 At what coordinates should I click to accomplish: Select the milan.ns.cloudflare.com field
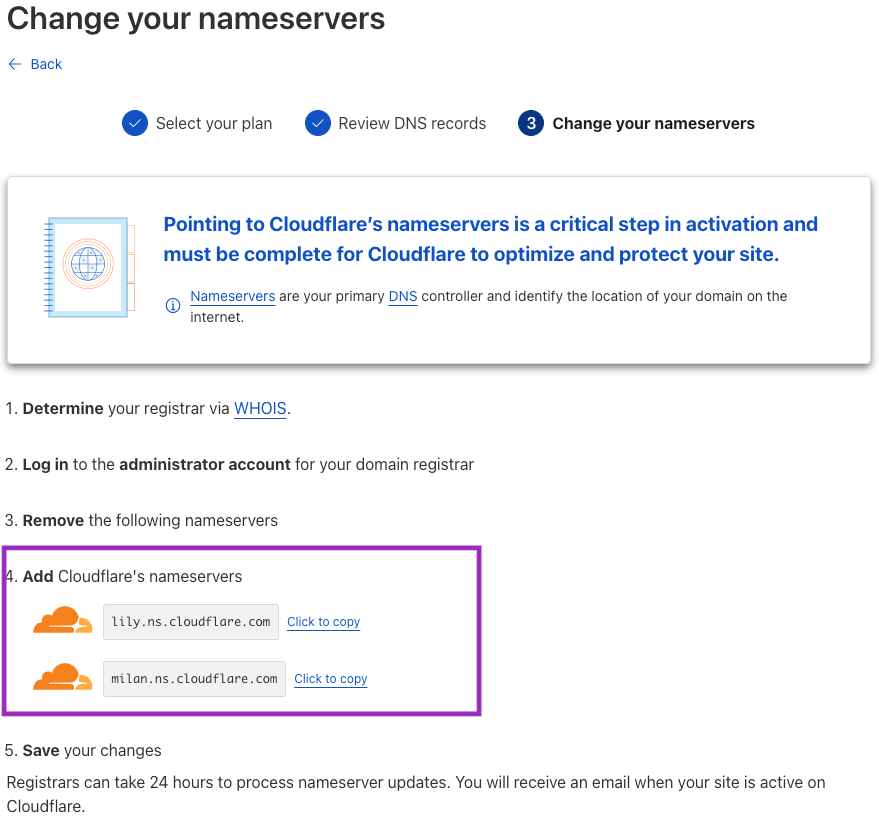(195, 679)
